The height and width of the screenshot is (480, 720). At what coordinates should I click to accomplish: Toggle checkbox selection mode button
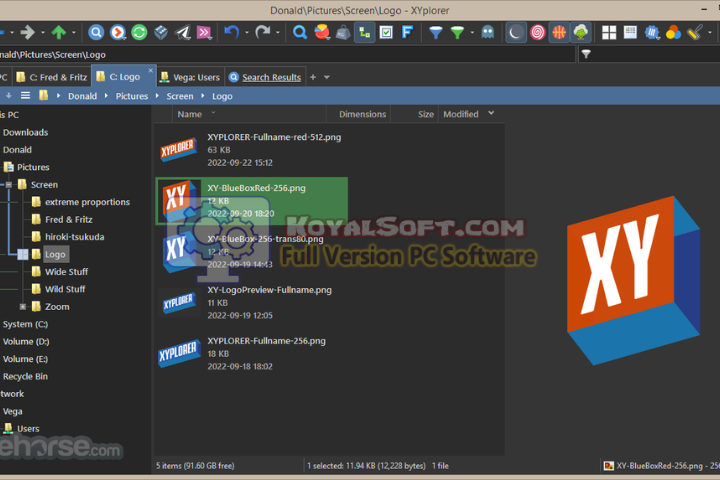coord(386,32)
